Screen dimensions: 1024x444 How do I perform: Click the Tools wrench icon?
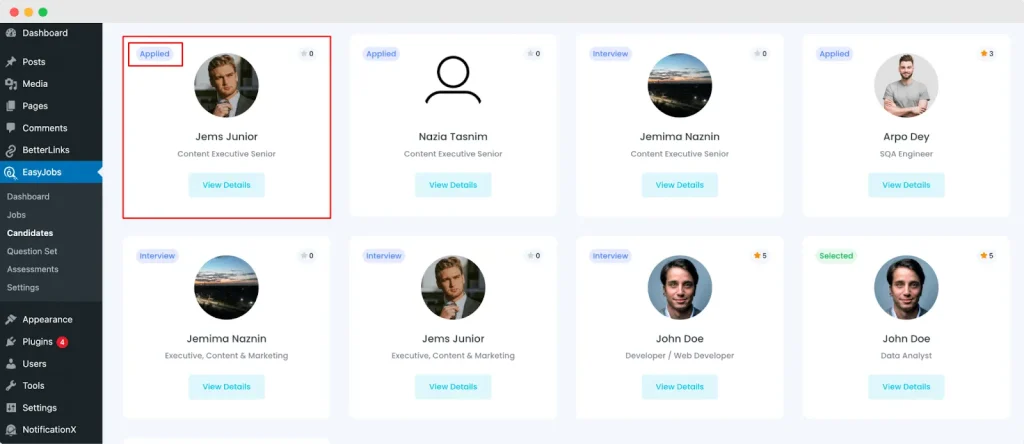[11, 386]
